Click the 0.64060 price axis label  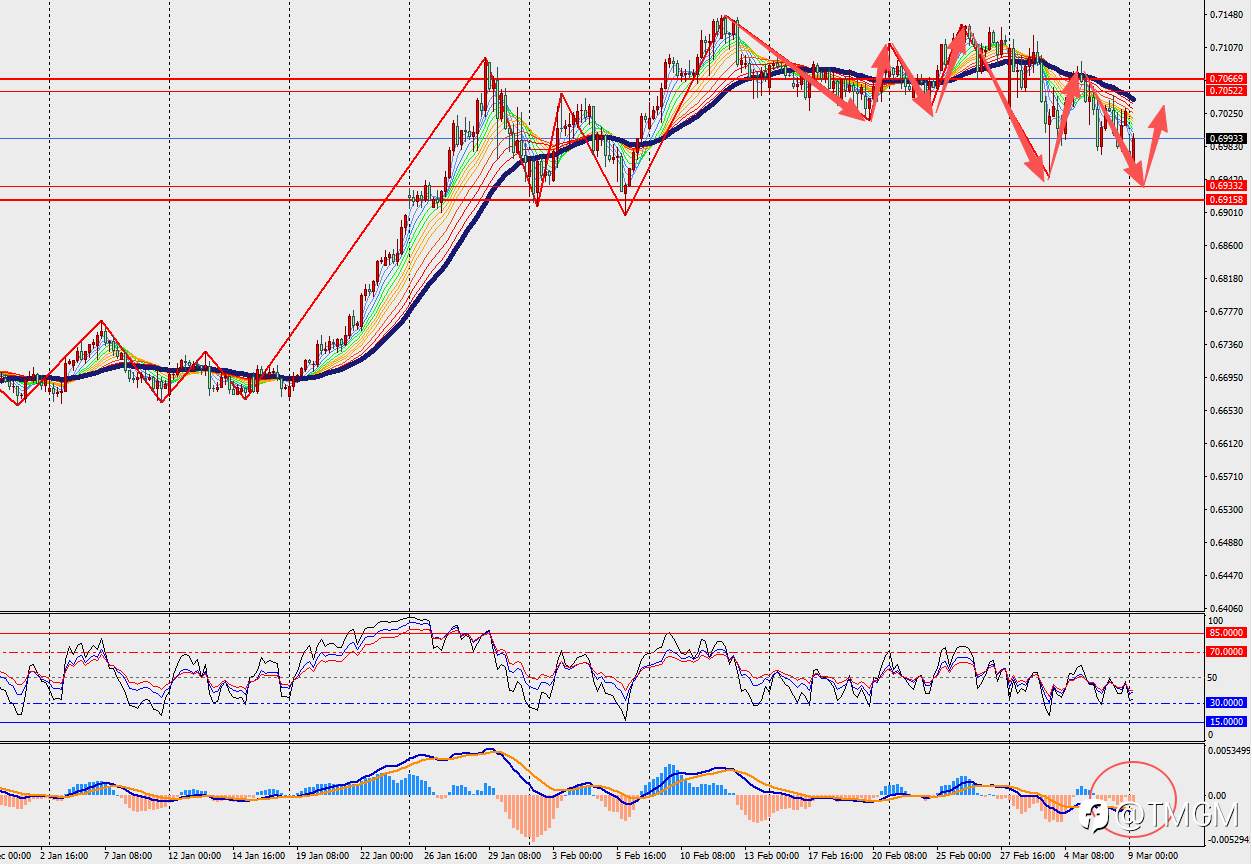1225,608
